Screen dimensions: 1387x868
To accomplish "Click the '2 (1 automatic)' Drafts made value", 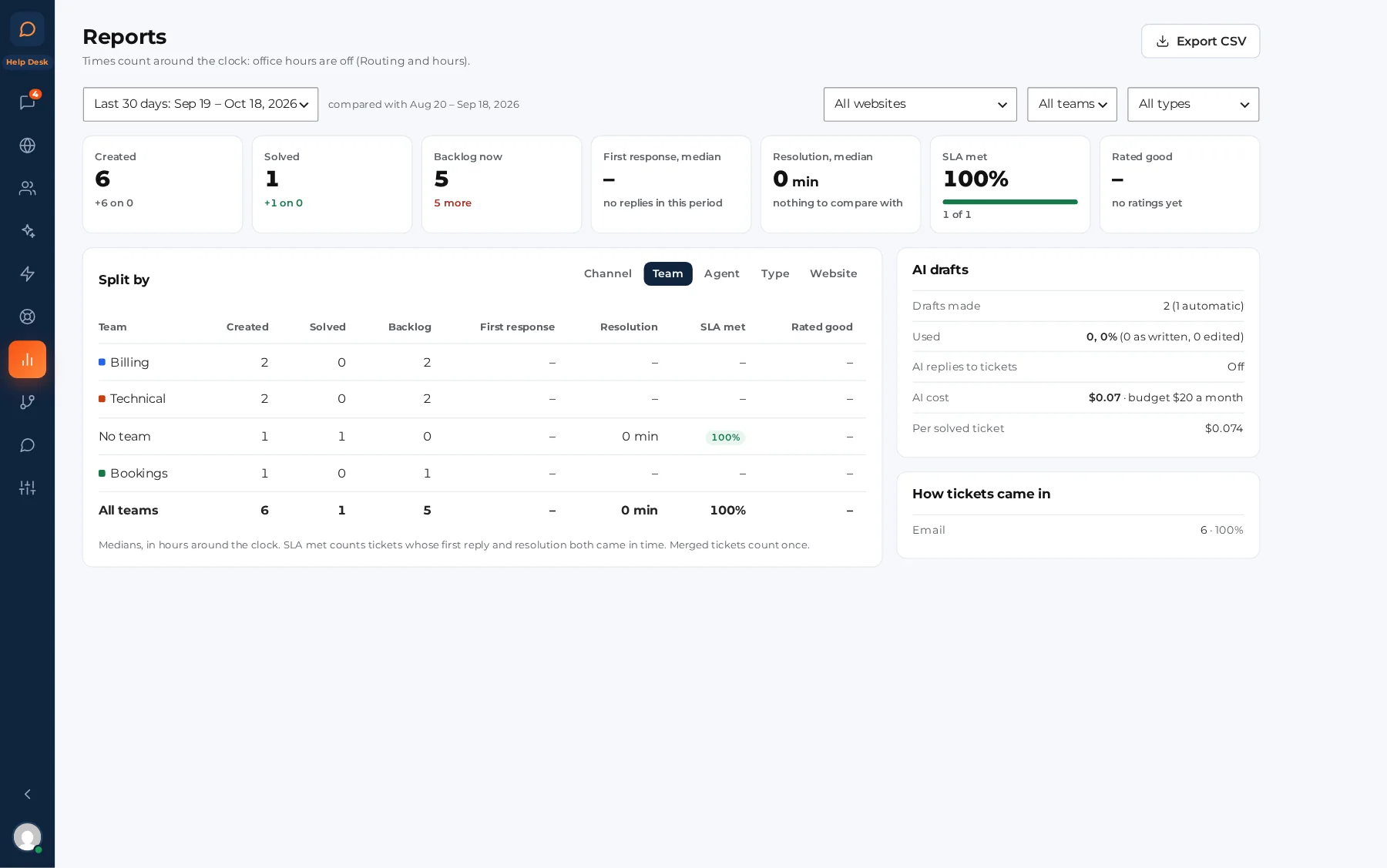I will (1203, 306).
